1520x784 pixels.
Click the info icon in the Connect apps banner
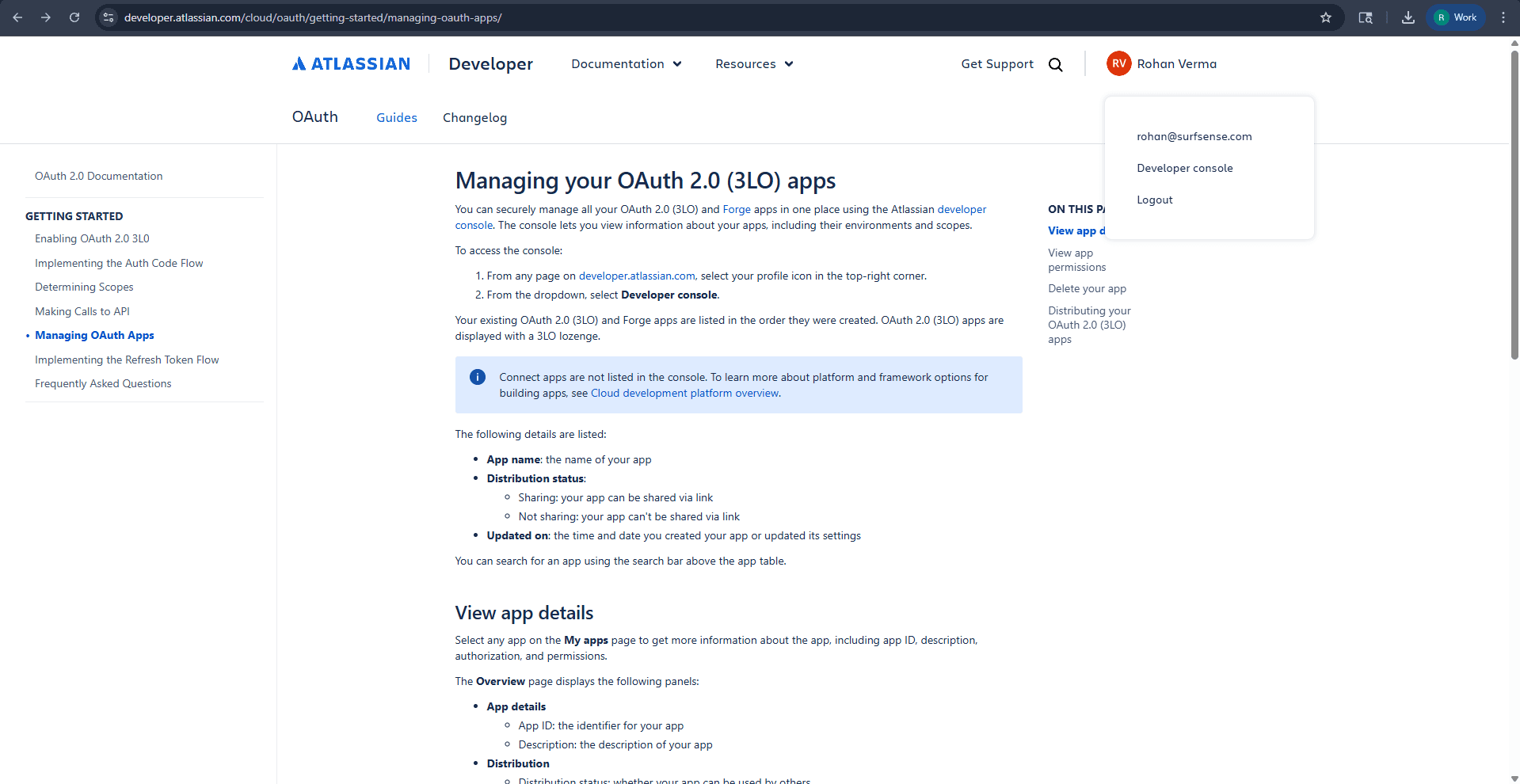click(478, 377)
